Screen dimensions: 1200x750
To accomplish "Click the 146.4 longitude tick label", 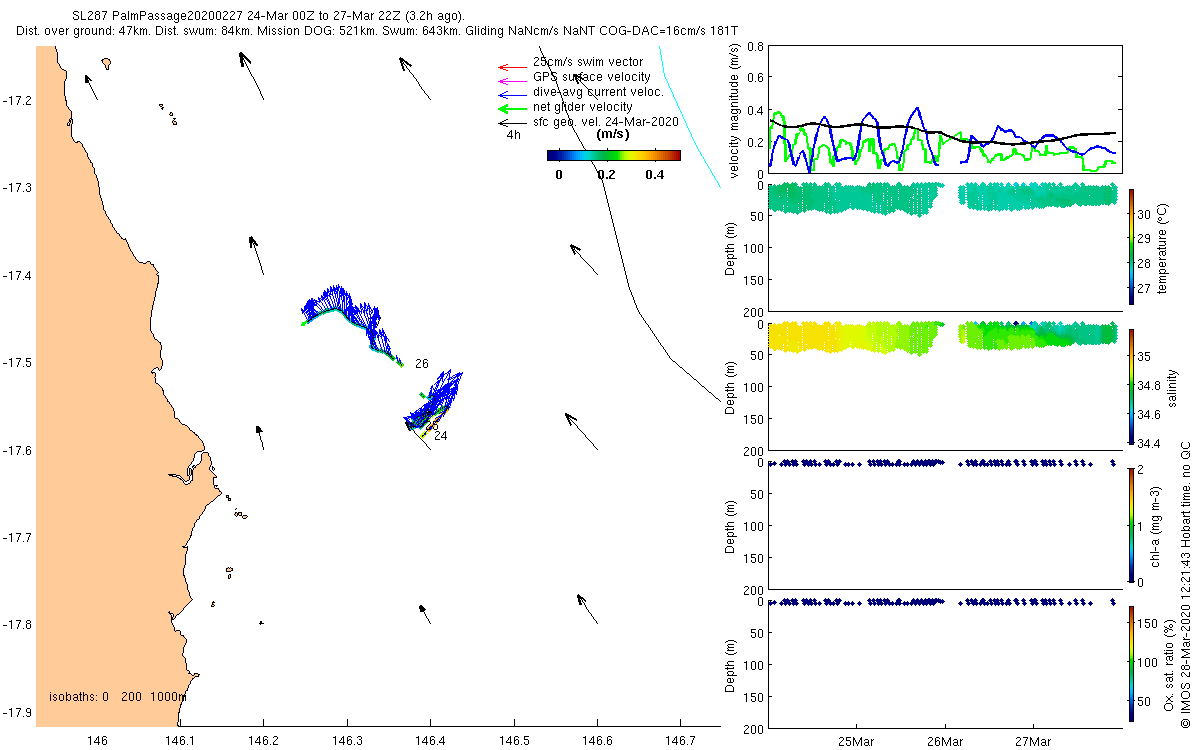I will tap(430, 741).
